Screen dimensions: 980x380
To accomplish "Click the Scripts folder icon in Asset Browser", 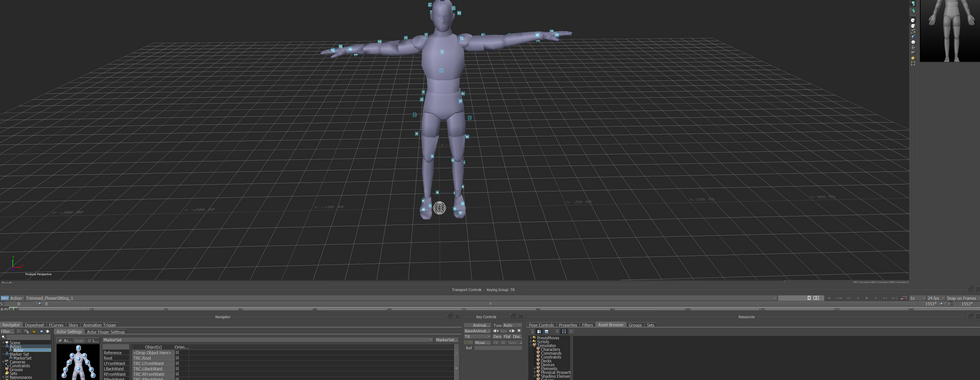I will [x=534, y=341].
